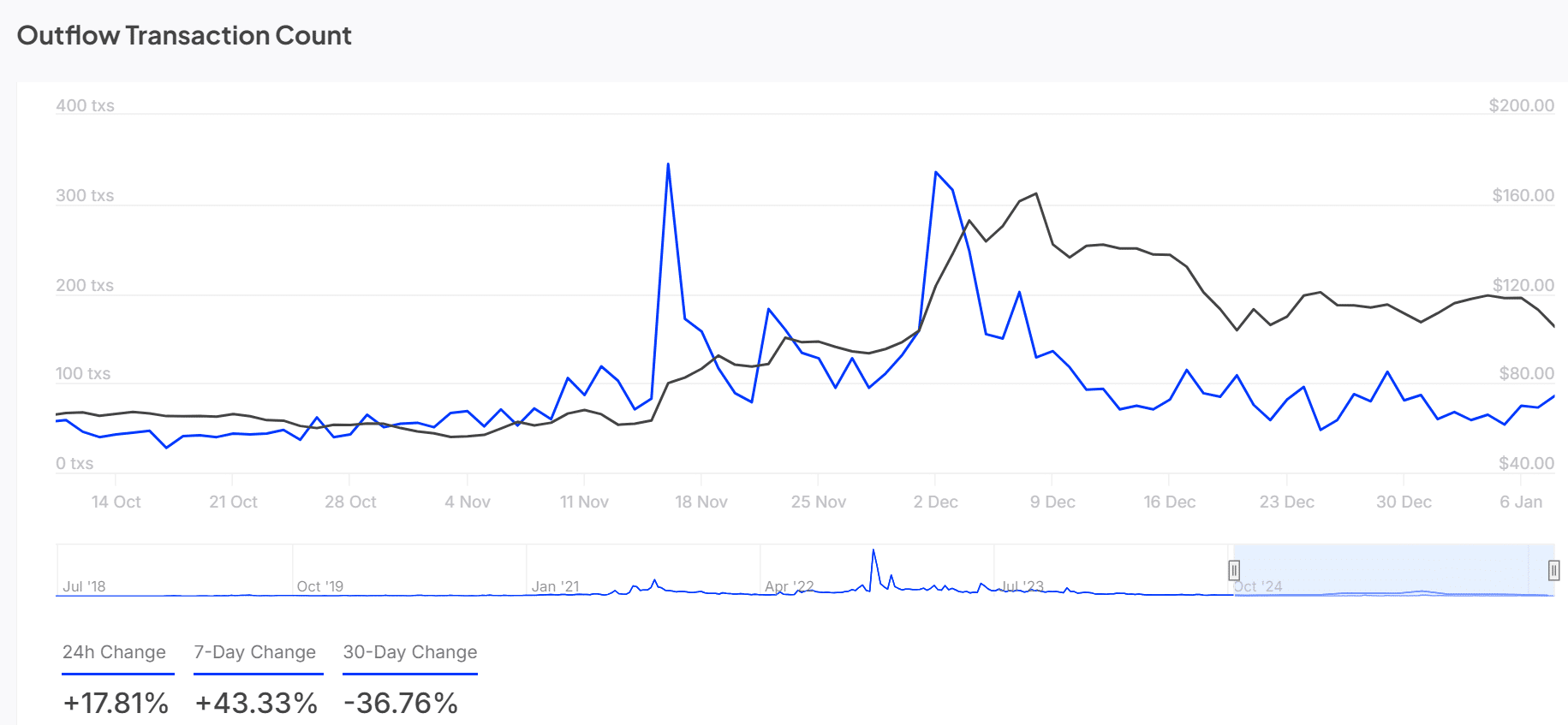Open the 30-Day Change tab
1568x725 pixels.
[x=410, y=652]
